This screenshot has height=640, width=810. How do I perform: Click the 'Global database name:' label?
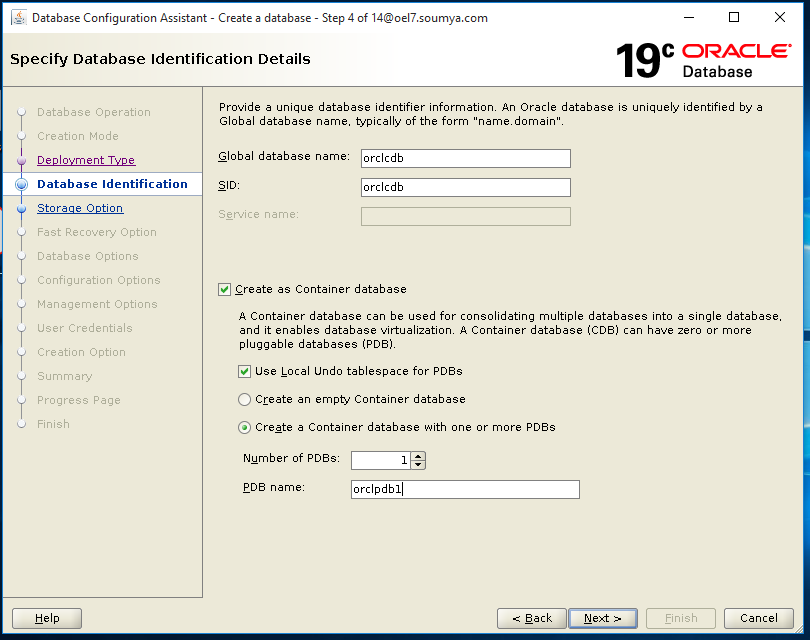[284, 156]
